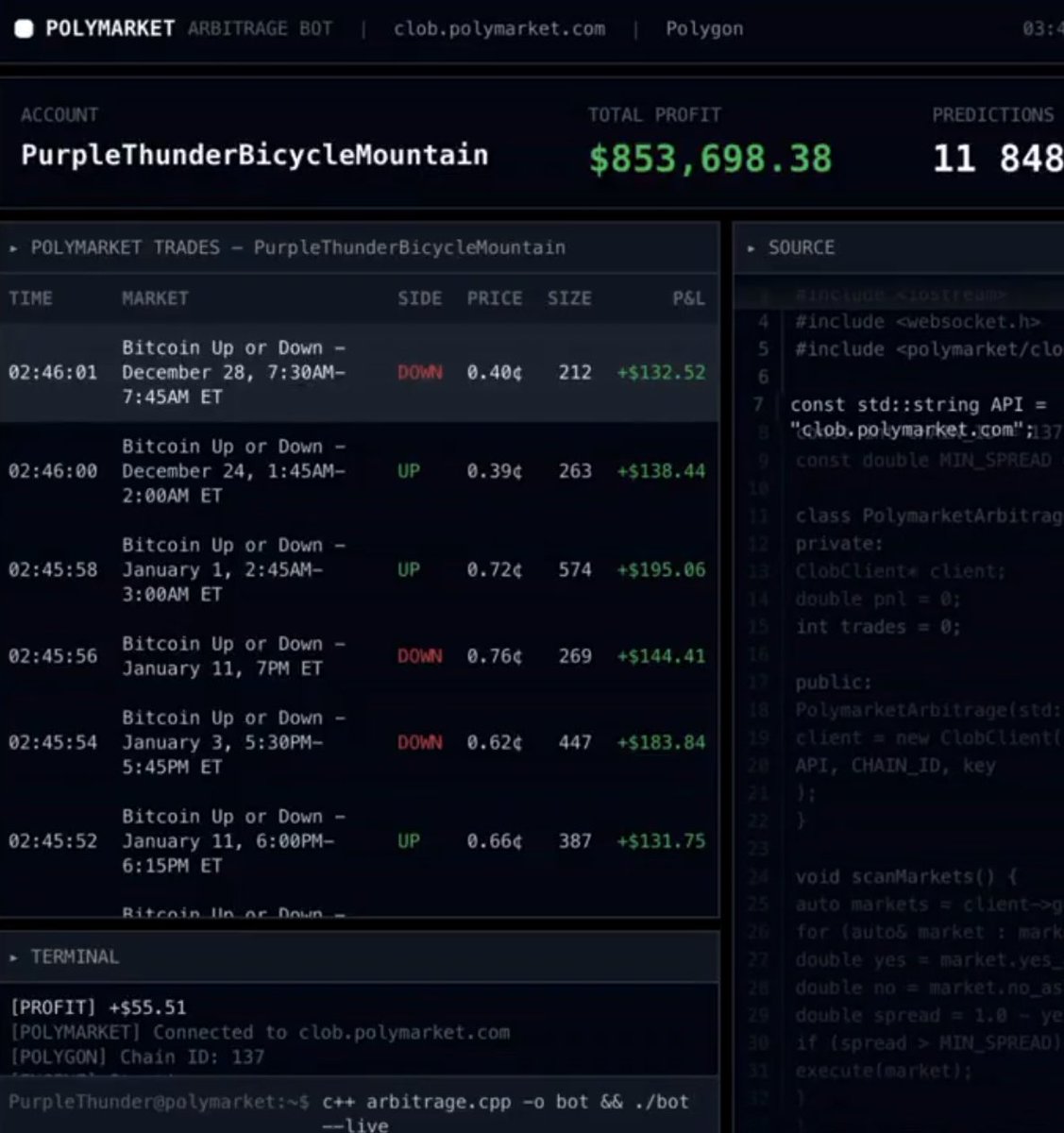This screenshot has width=1064, height=1133.
Task: Click the Connected to clob.polymarket.com terminal line
Action: click(x=260, y=1033)
